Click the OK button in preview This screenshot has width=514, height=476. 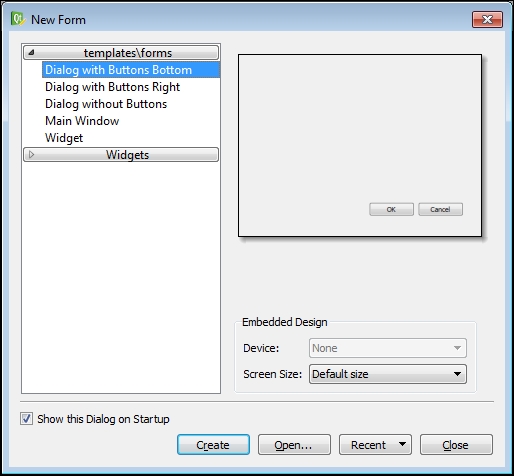tap(391, 209)
